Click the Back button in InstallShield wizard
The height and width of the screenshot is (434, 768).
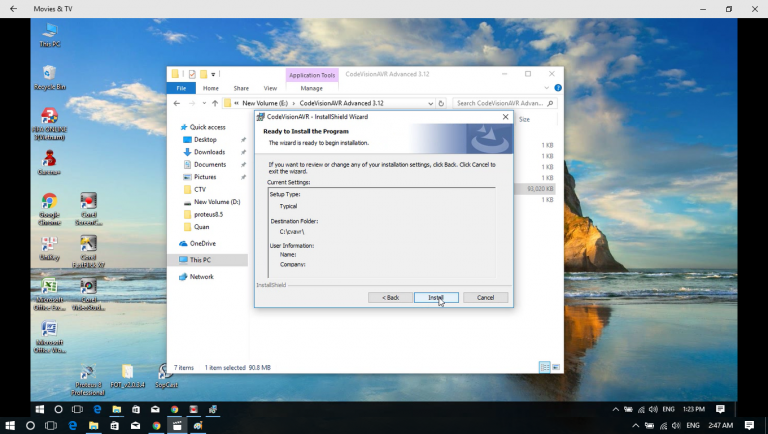[x=390, y=297]
